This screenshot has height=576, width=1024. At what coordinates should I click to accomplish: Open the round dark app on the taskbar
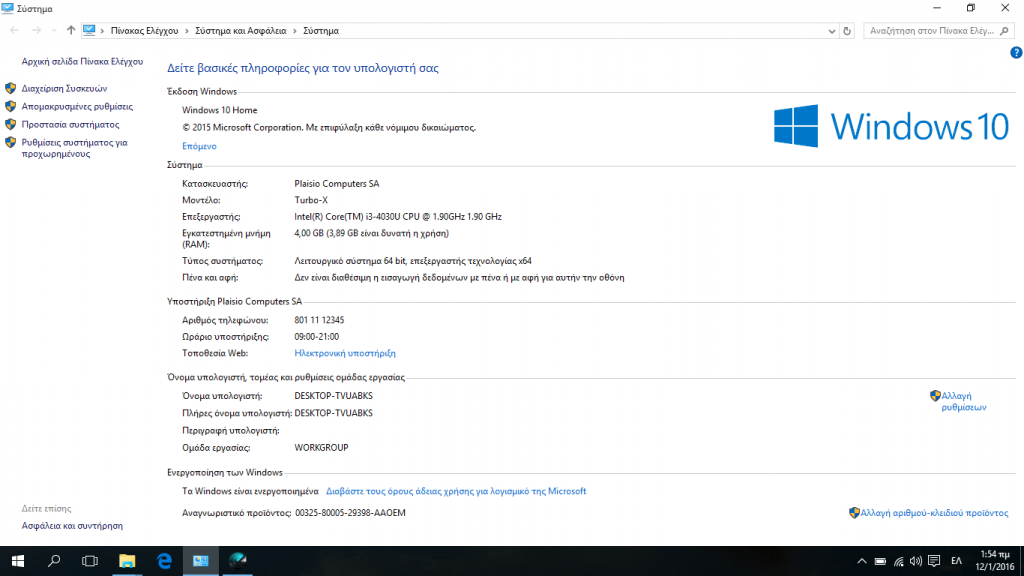click(x=238, y=561)
